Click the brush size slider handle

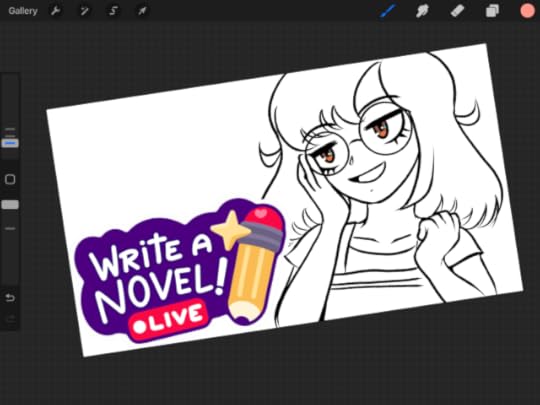[x=10, y=143]
